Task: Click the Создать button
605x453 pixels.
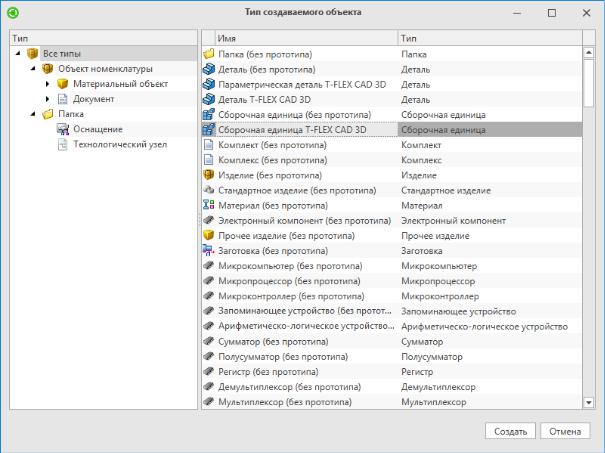Action: pos(510,431)
